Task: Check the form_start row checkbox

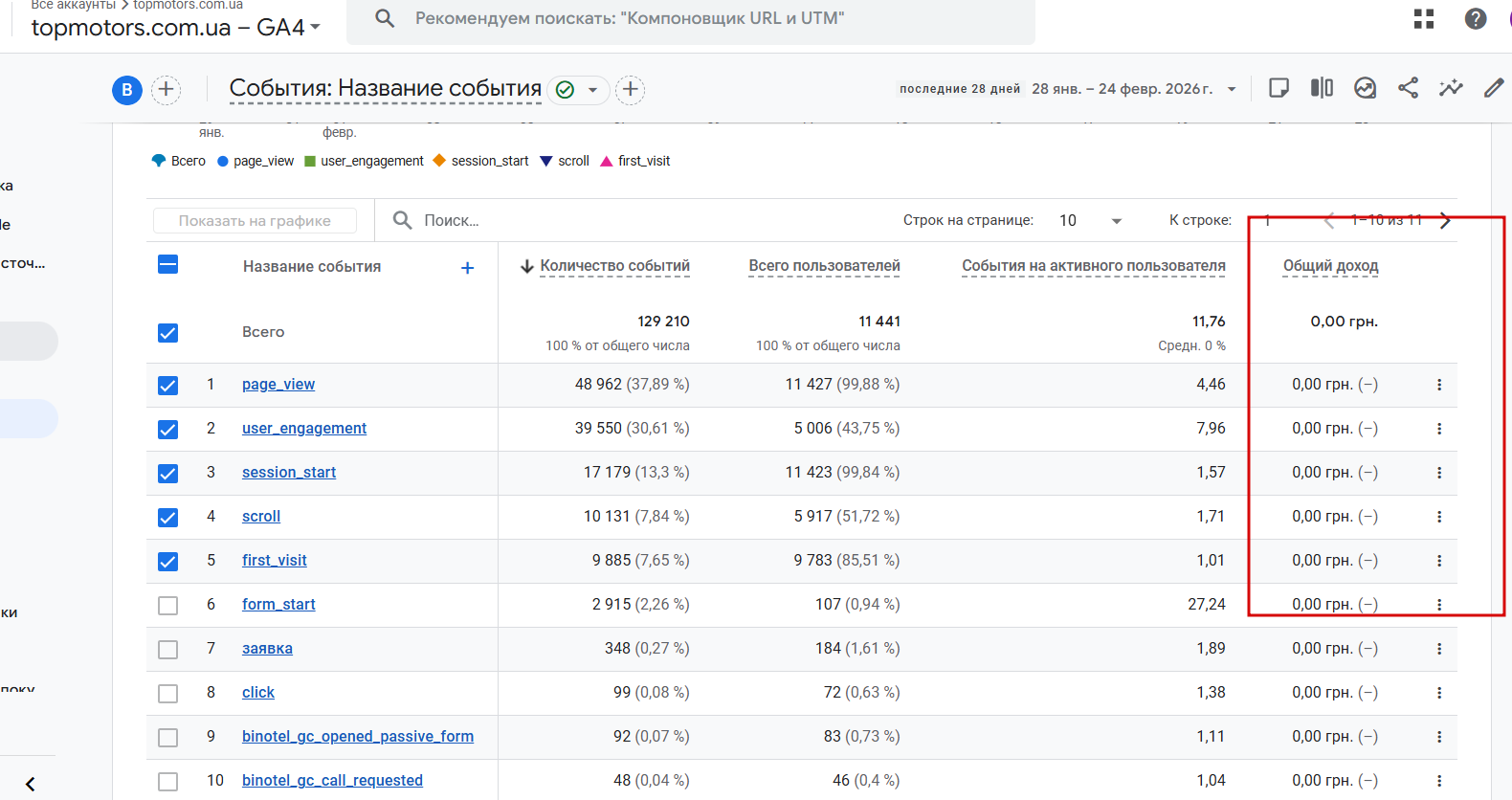Action: (x=167, y=605)
